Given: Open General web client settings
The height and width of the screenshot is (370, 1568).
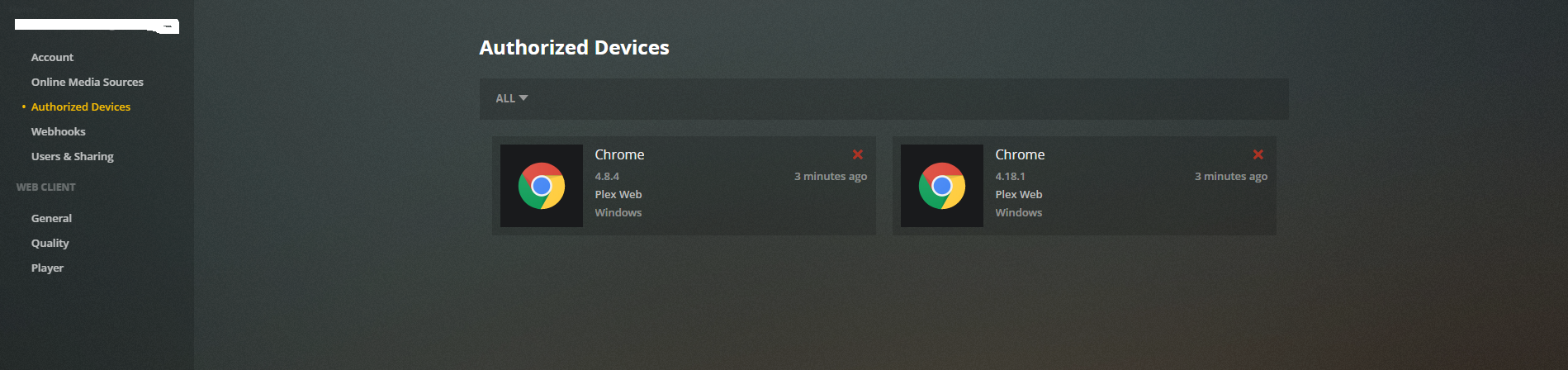Looking at the screenshot, I should click(x=51, y=218).
